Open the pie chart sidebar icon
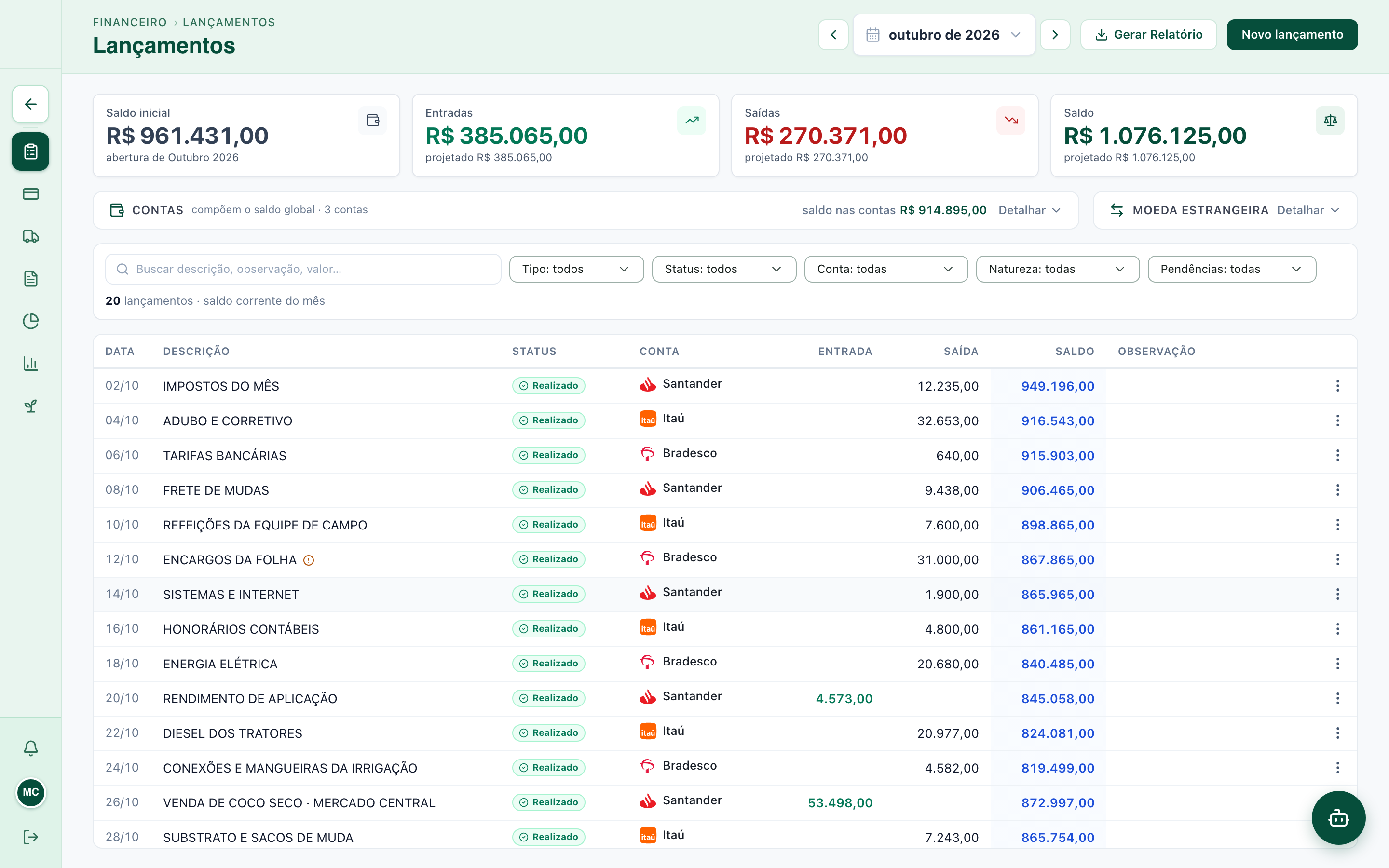 30,322
